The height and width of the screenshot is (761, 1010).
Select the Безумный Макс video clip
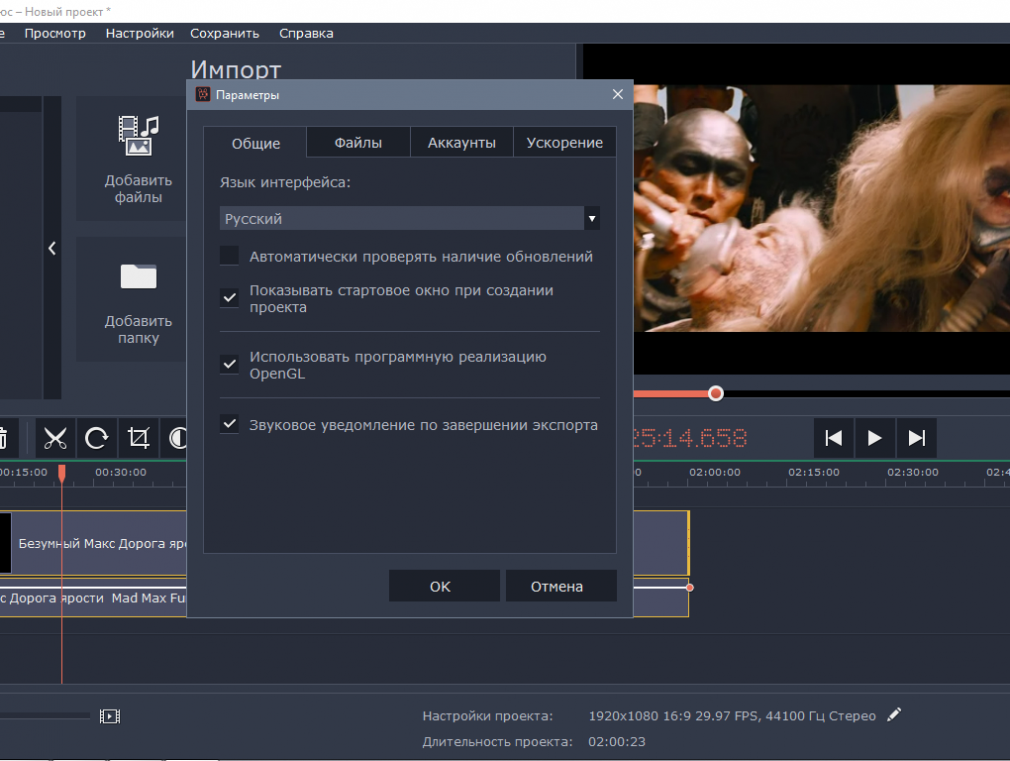point(93,543)
